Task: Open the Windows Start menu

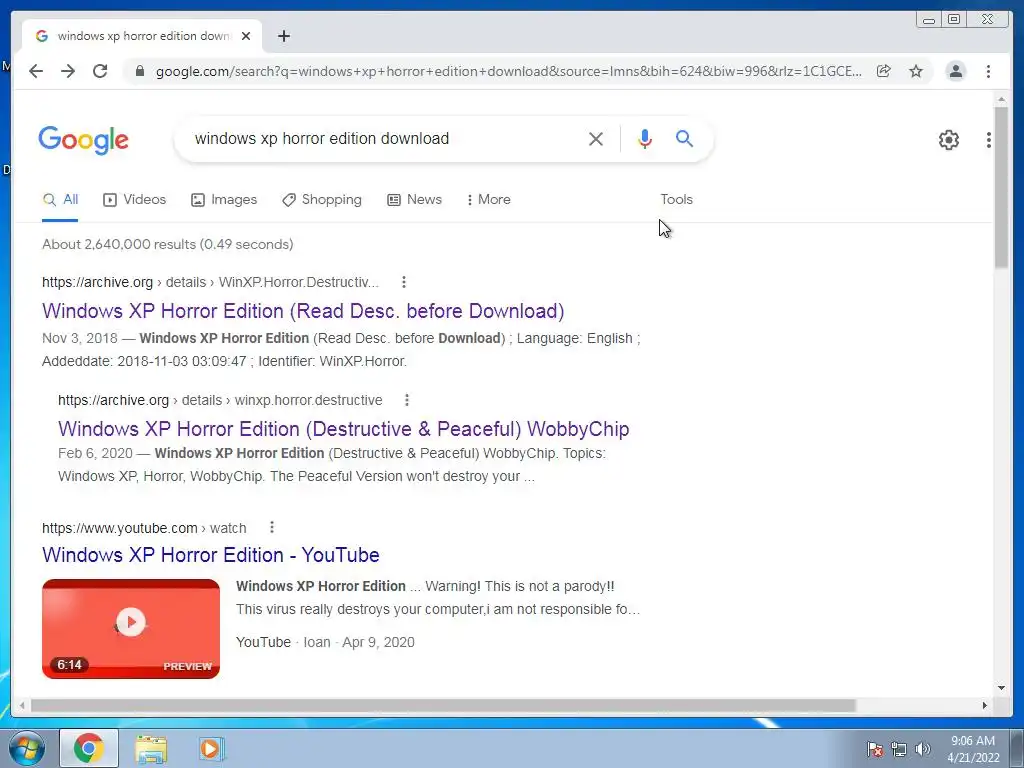Action: 26,748
